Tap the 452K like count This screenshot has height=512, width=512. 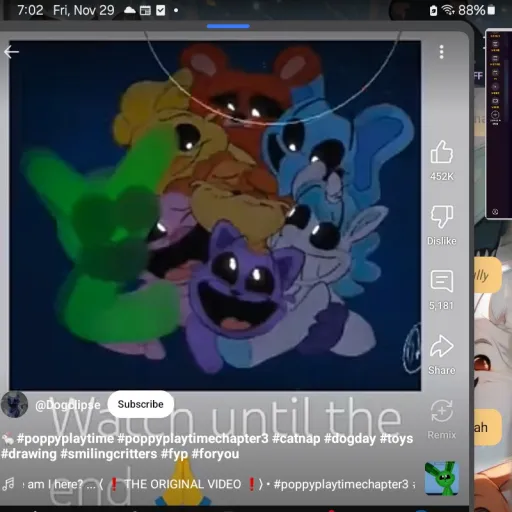tap(441, 176)
